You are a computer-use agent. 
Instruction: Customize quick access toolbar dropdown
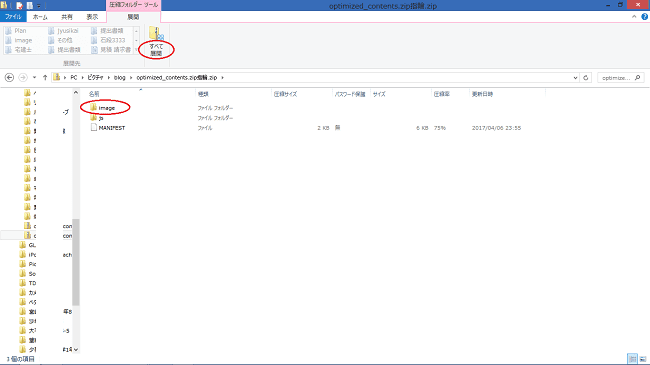tap(39, 6)
